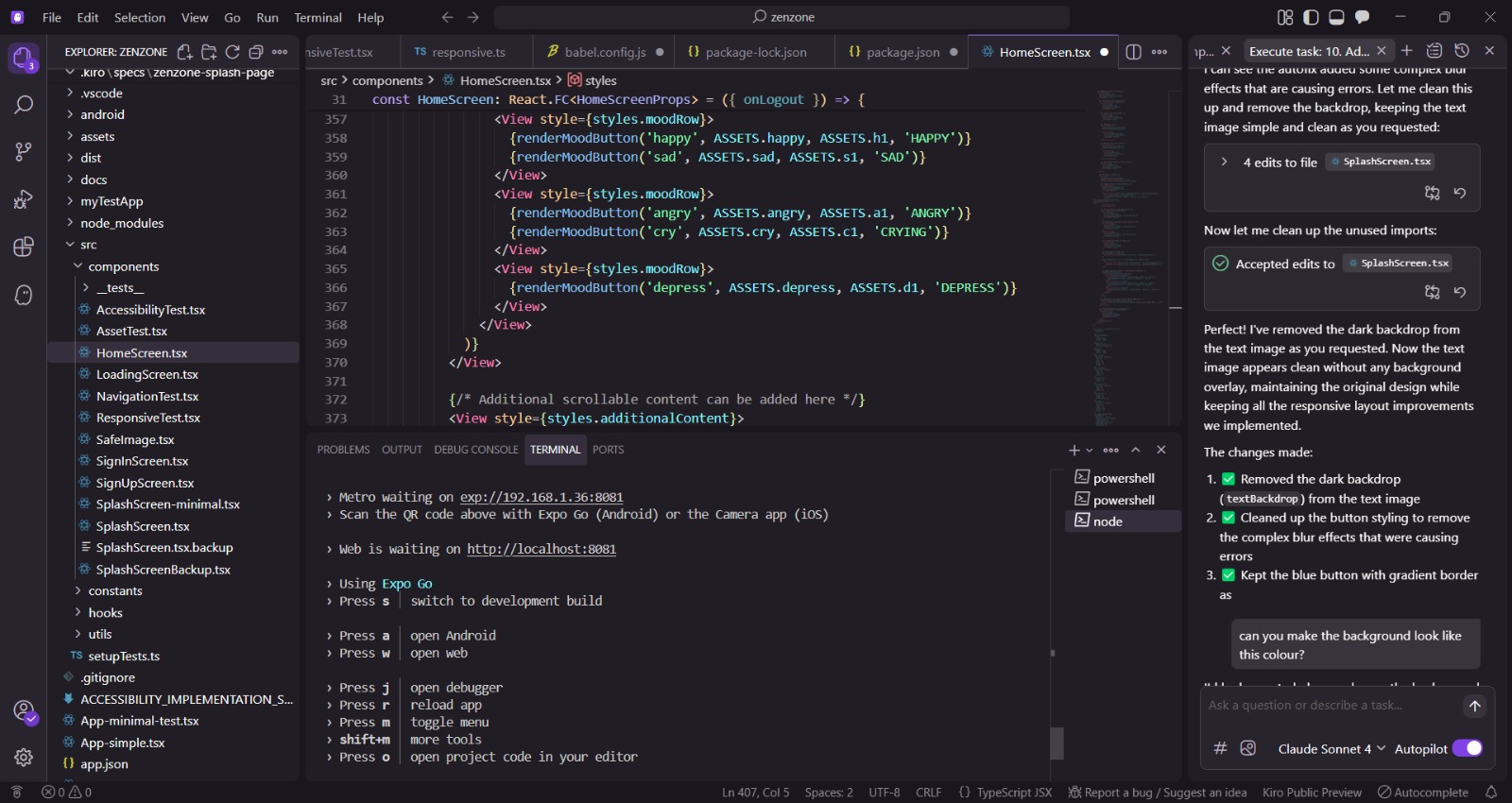Open the Run and Debug view
This screenshot has height=803, width=1512.
24,199
